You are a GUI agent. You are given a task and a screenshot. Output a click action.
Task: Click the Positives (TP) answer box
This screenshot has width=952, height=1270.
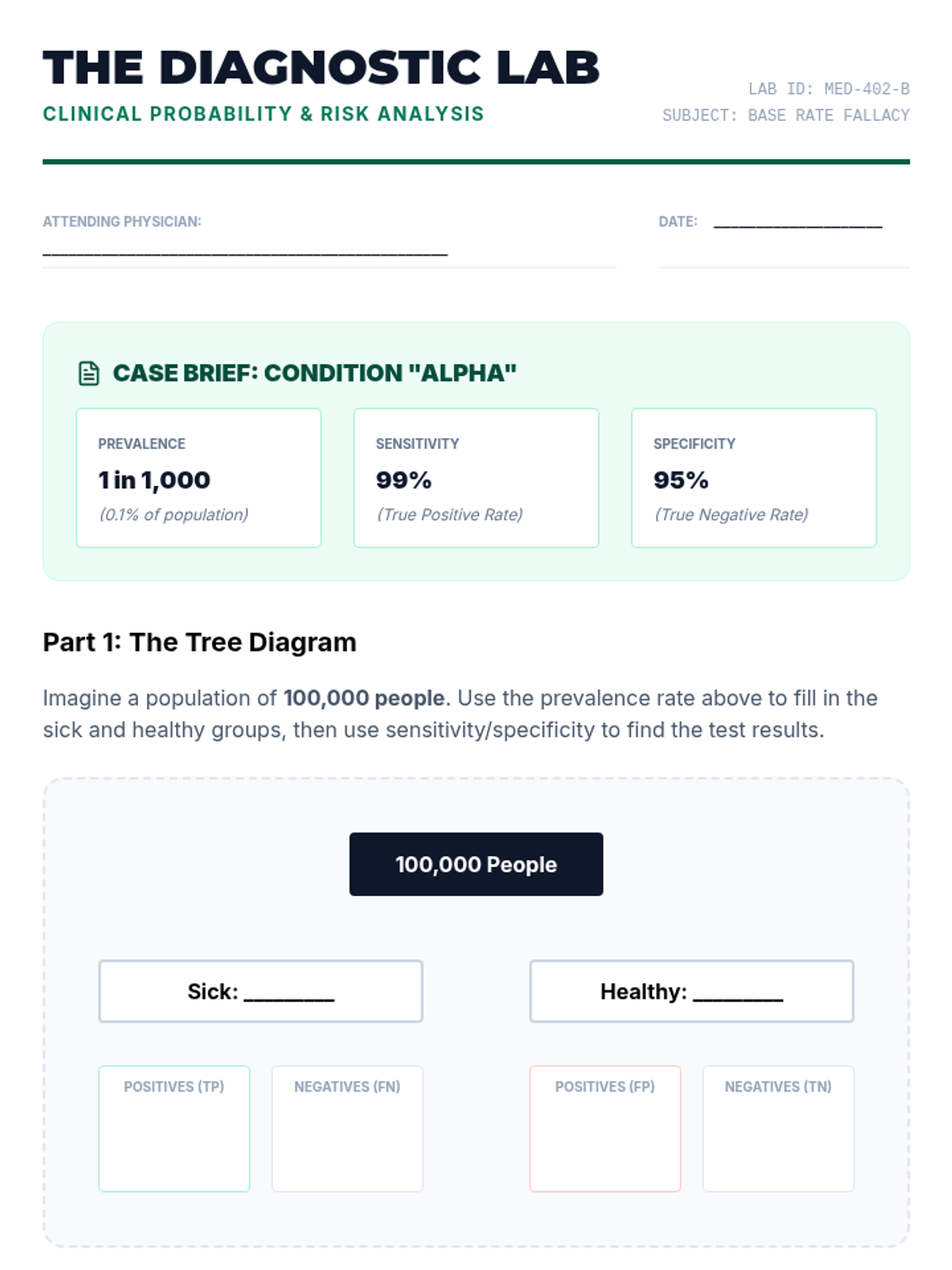174,1129
